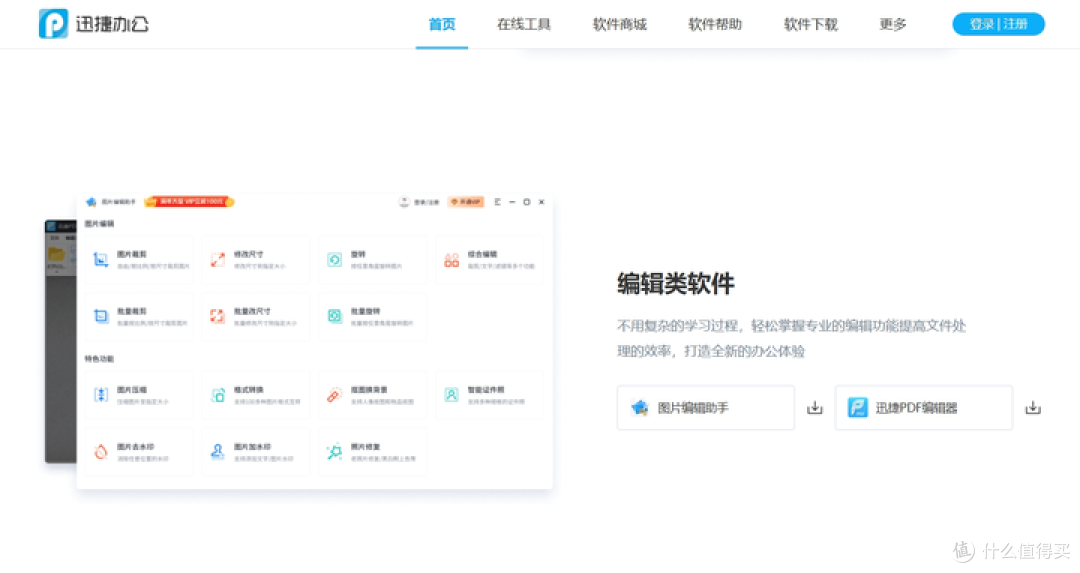Click the 迅捷办公 logo icon
1080x573 pixels.
pyautogui.click(x=53, y=24)
